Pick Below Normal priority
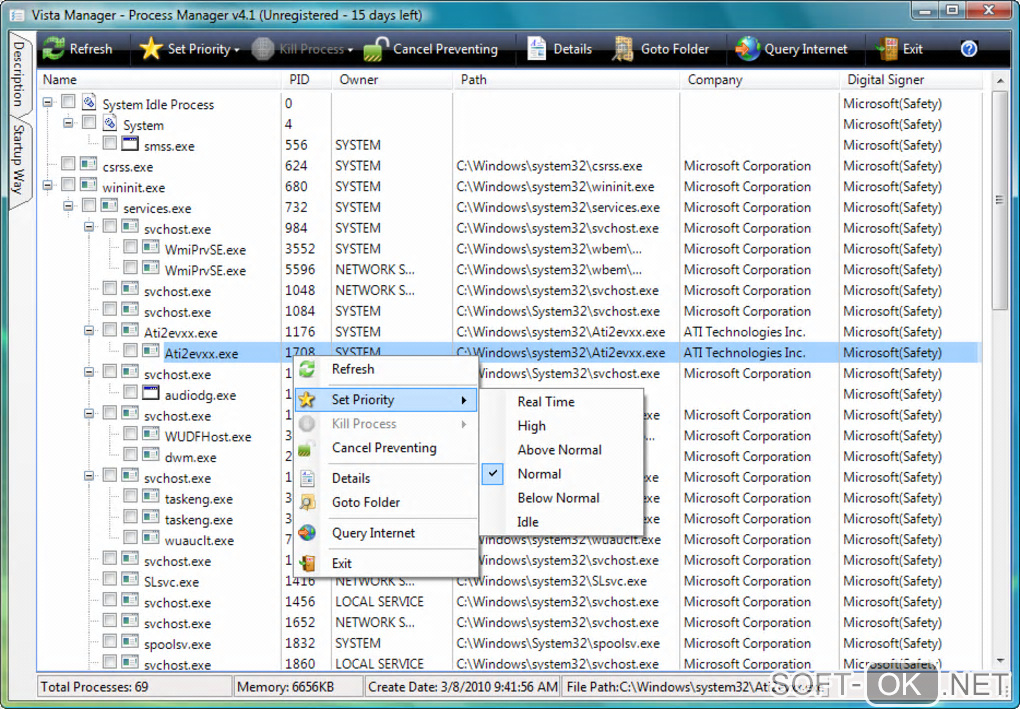The height and width of the screenshot is (709, 1020). (561, 498)
